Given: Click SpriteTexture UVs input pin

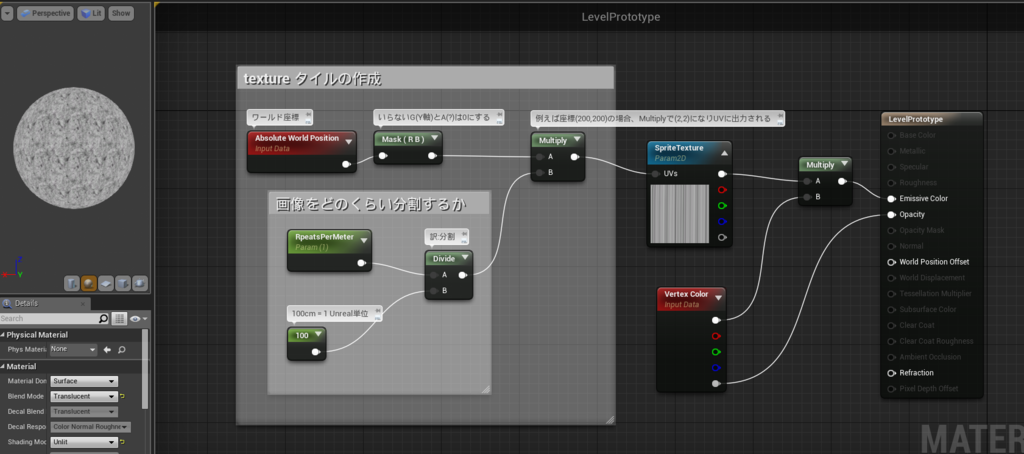Looking at the screenshot, I should [656, 174].
